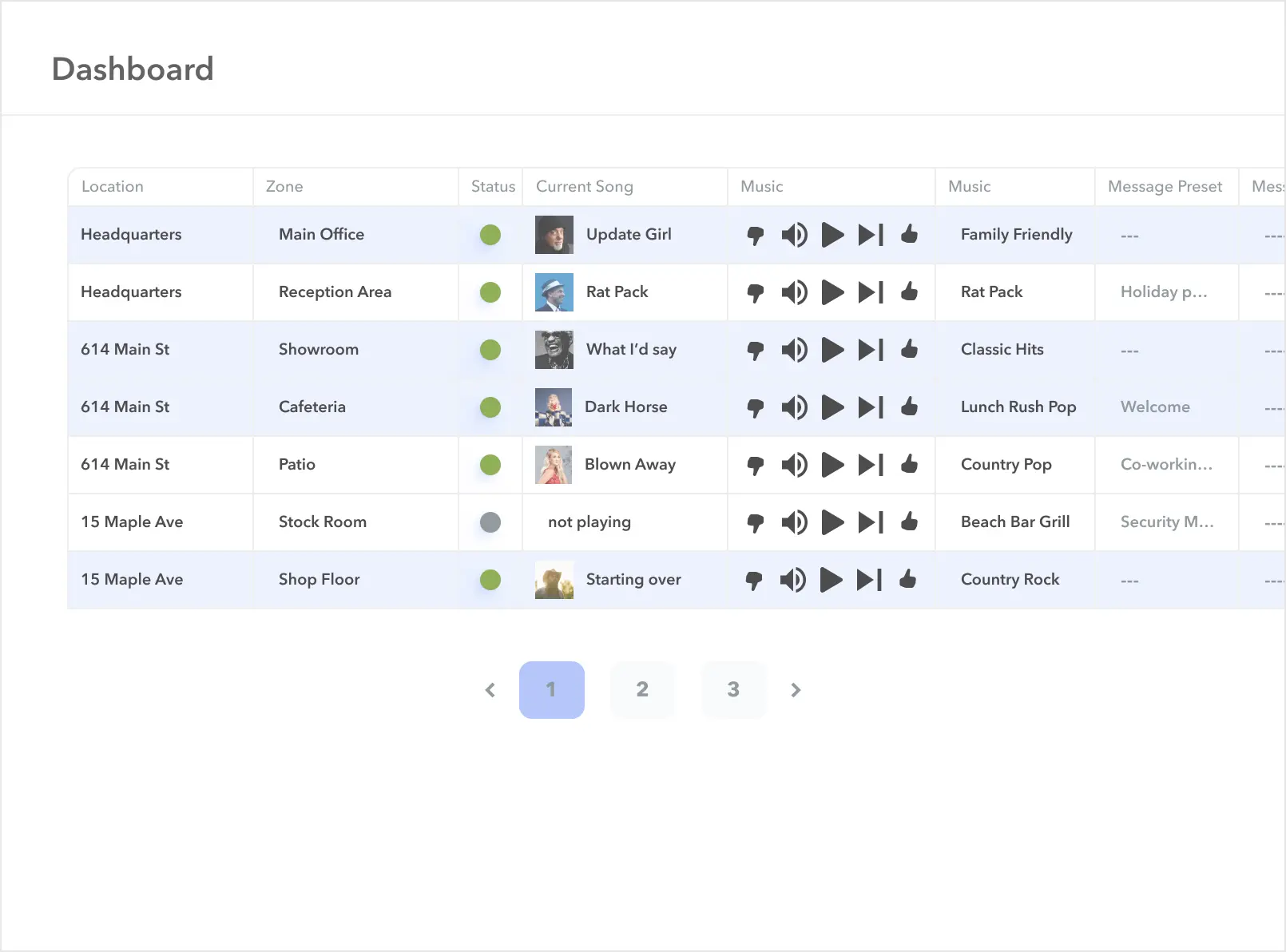
Task: Sort the table by Current Song column
Action: pos(584,186)
